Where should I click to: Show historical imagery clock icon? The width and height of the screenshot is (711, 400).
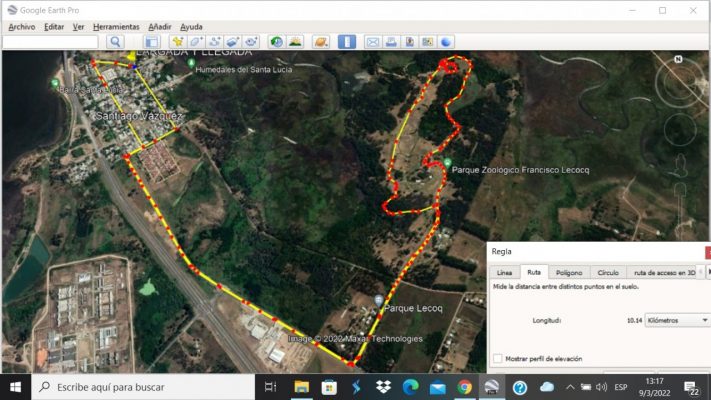coord(276,42)
